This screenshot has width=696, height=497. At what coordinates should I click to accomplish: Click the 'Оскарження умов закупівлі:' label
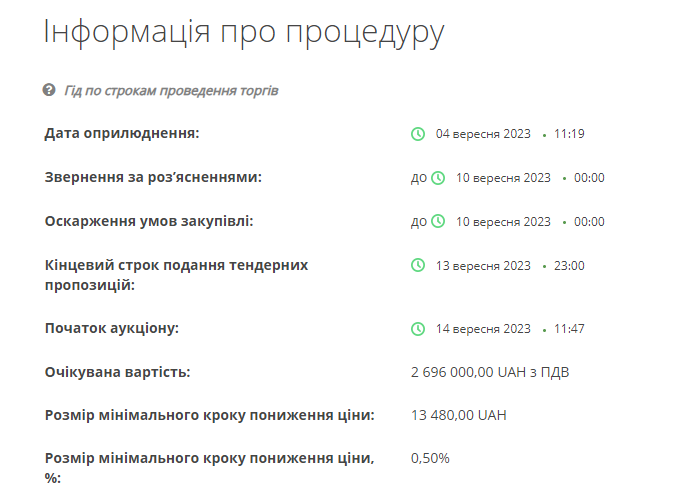pyautogui.click(x=149, y=221)
